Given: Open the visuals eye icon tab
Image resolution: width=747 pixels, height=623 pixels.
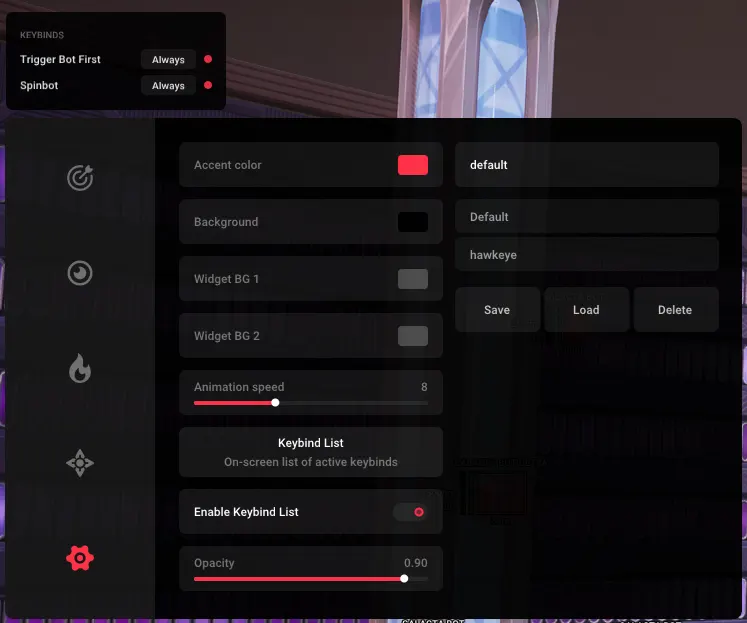Looking at the screenshot, I should [80, 273].
